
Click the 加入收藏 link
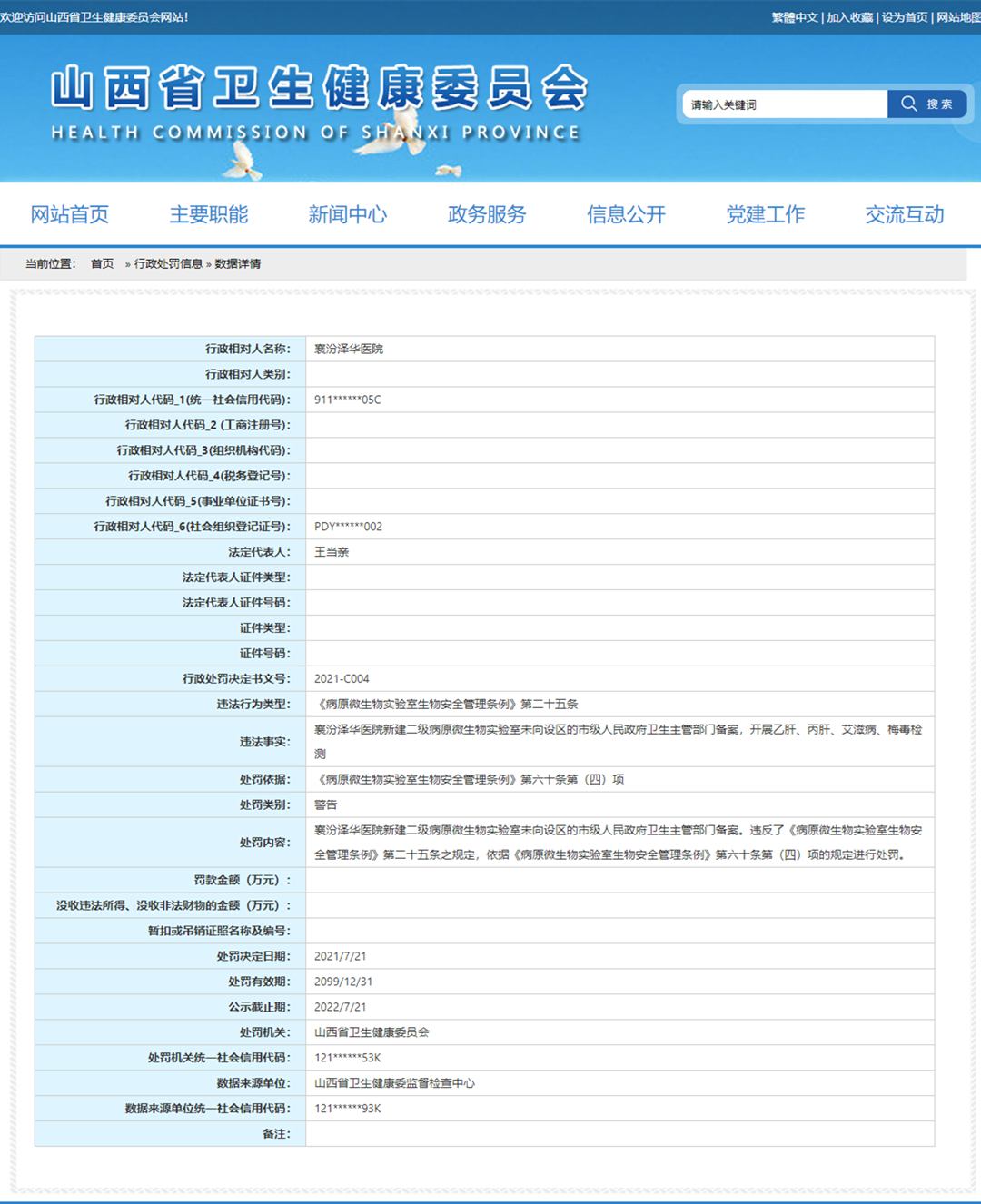(x=849, y=17)
